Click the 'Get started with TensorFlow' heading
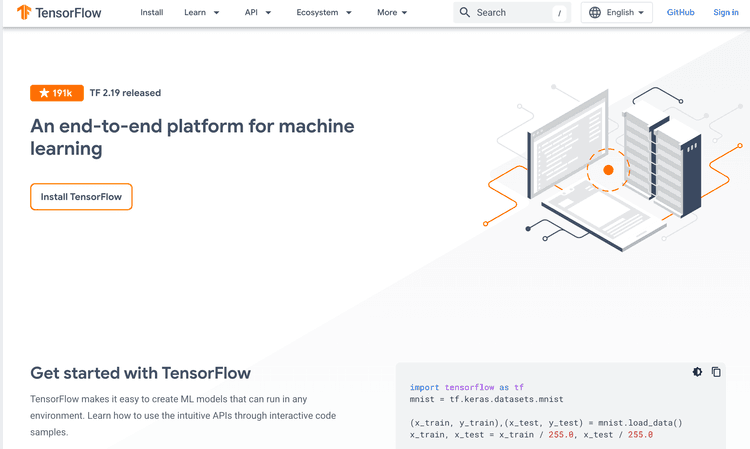The image size is (750, 449). (x=140, y=373)
